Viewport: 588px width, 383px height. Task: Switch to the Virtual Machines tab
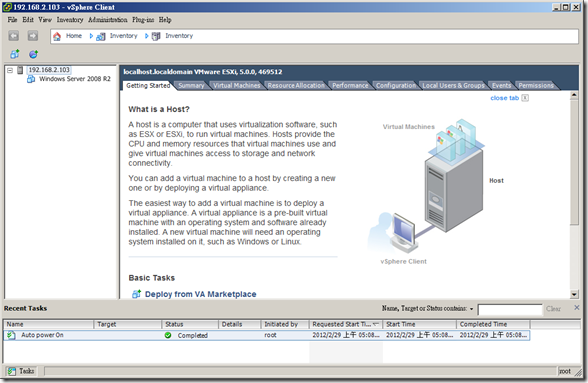[x=237, y=86]
